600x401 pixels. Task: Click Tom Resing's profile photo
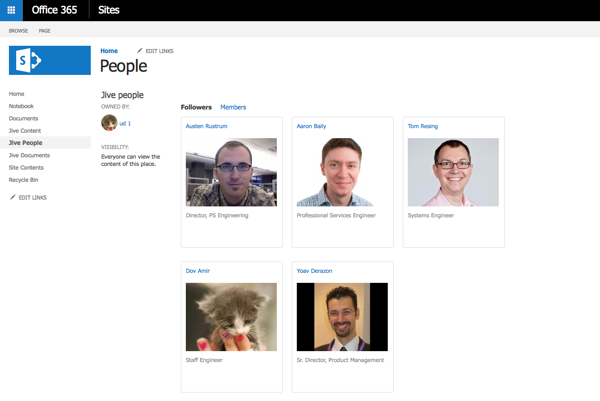tap(453, 172)
